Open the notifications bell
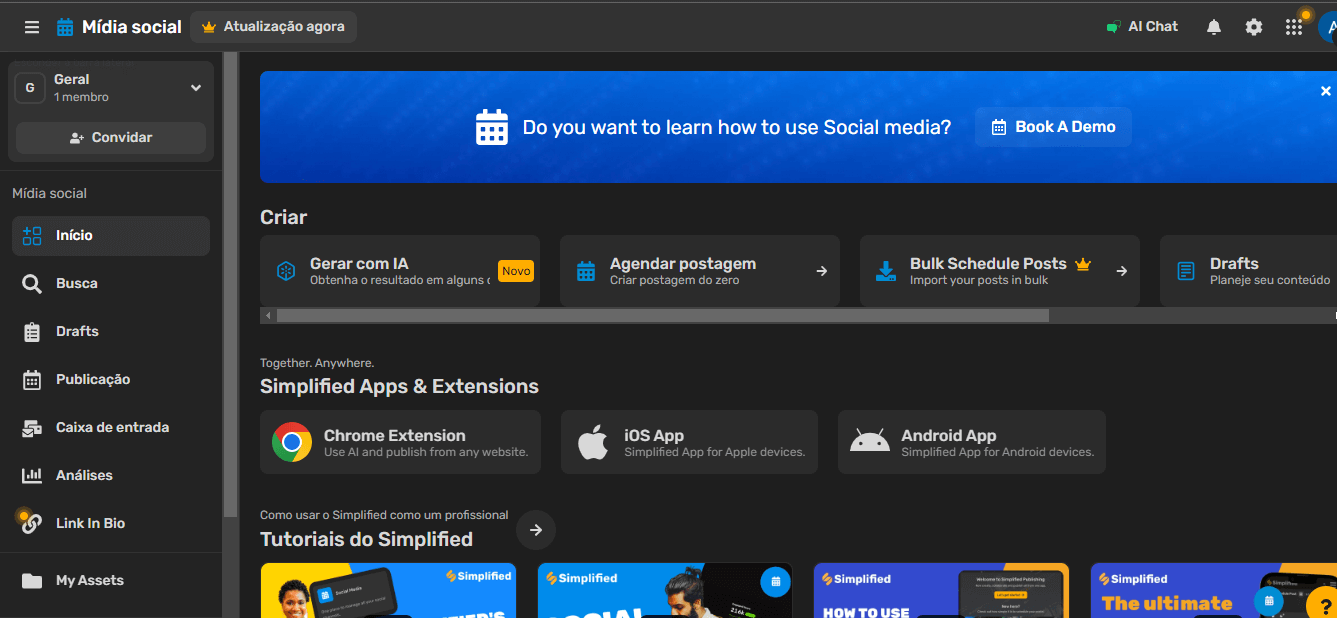The width and height of the screenshot is (1337, 618). click(x=1214, y=27)
